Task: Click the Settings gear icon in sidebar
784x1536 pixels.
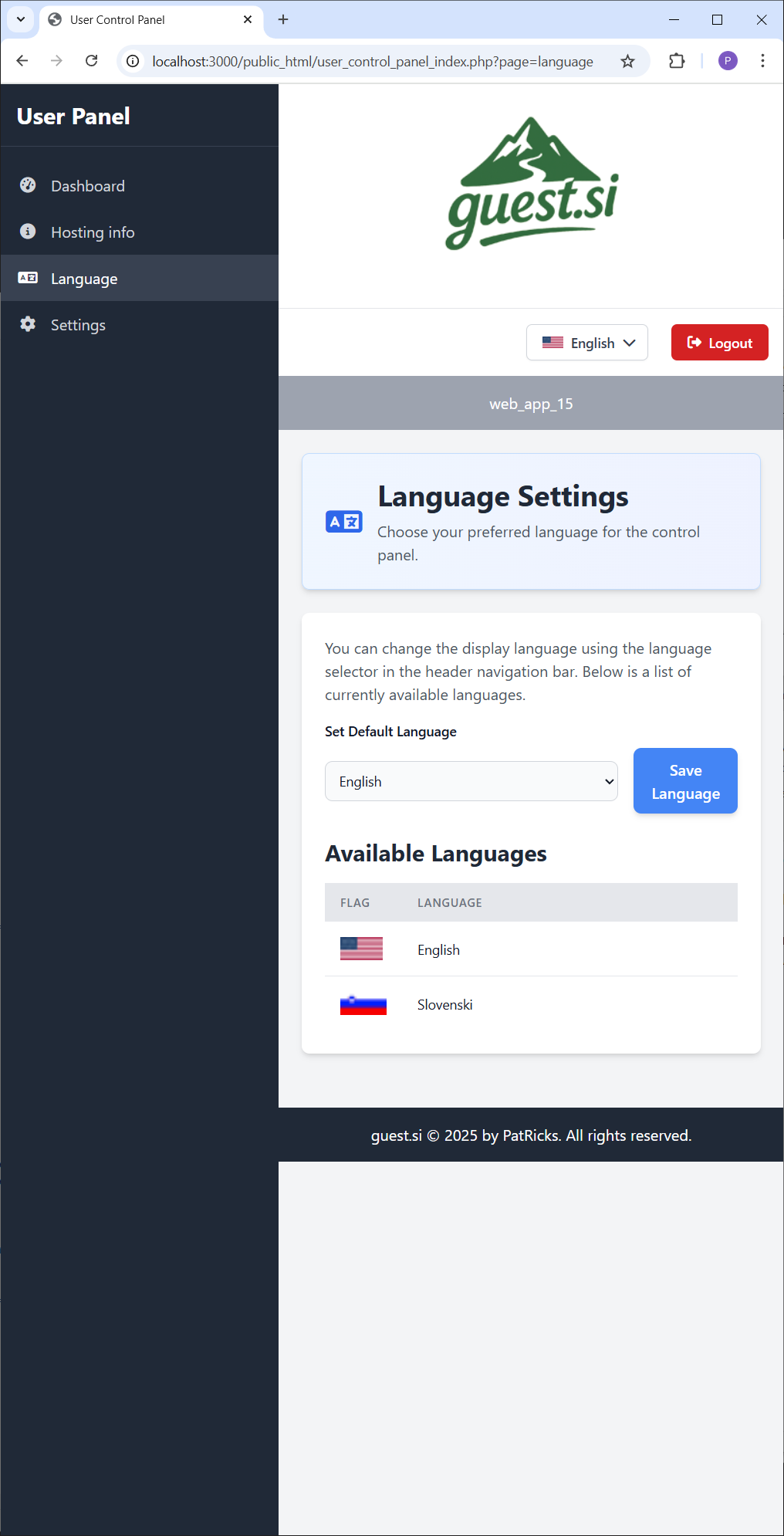Action: [x=28, y=324]
